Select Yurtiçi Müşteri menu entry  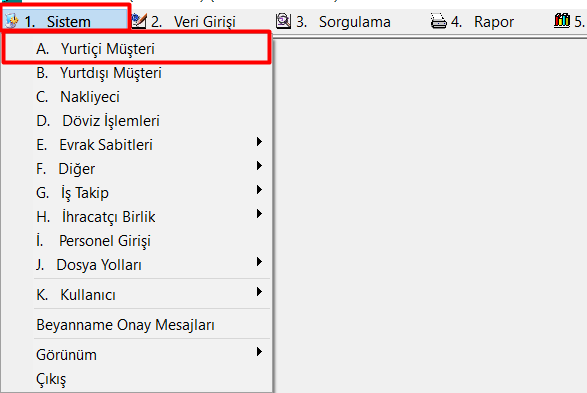point(136,49)
